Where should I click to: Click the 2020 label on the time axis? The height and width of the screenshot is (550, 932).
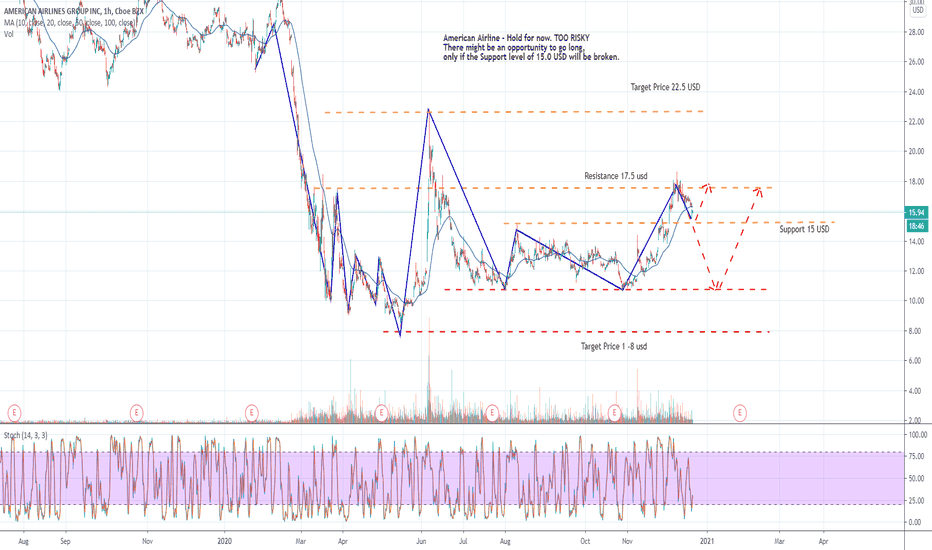pos(225,541)
